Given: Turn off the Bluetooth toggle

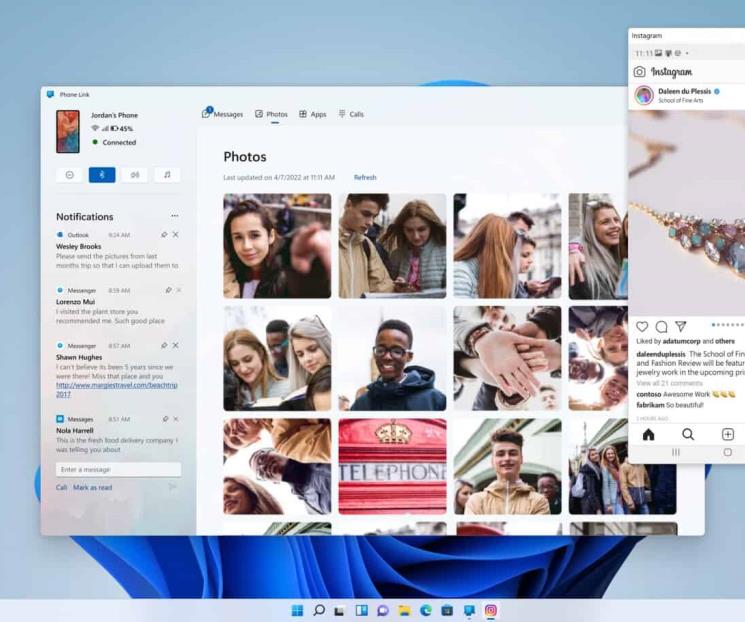Looking at the screenshot, I should point(102,175).
